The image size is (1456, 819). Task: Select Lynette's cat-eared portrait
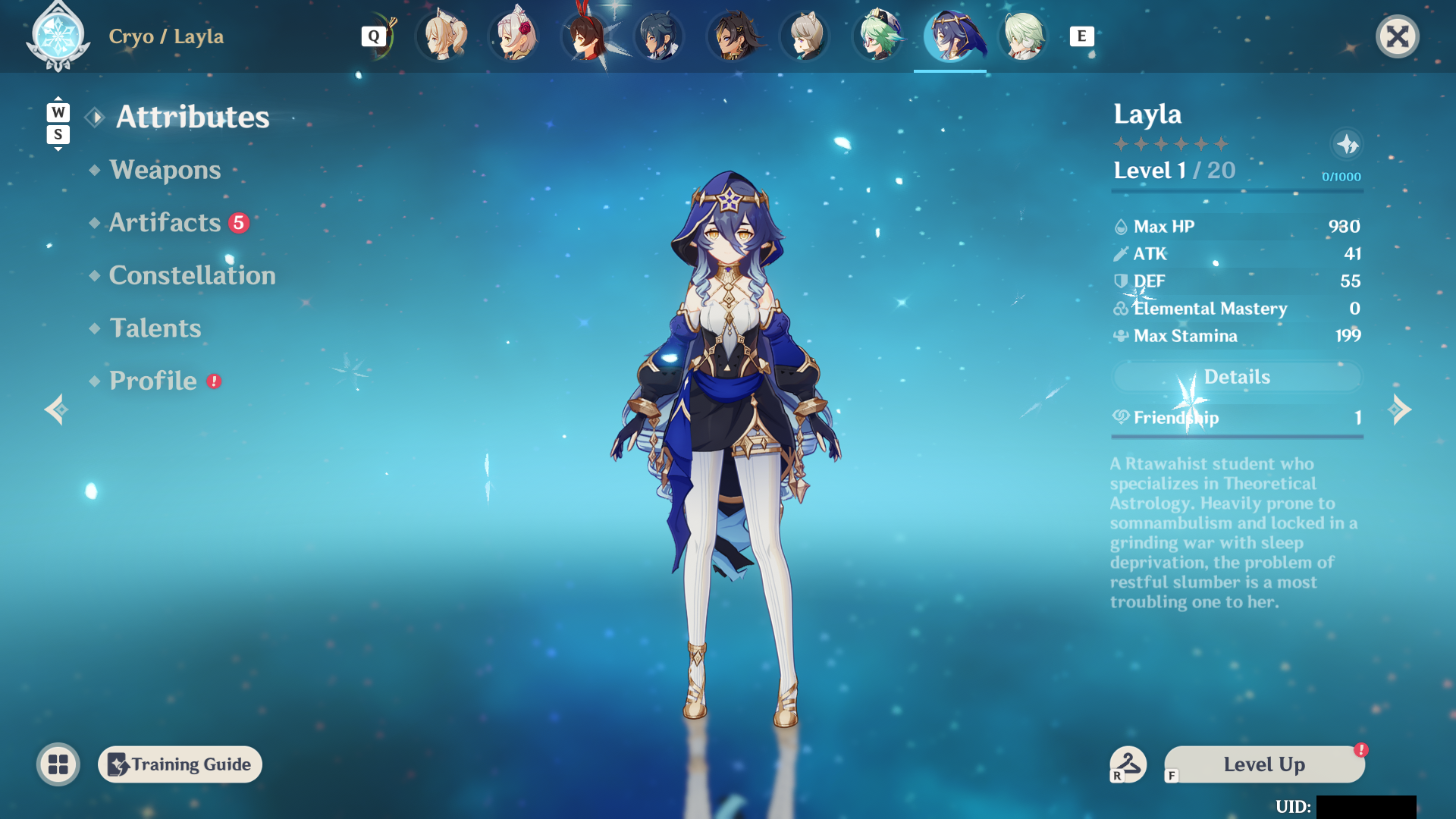(x=805, y=36)
